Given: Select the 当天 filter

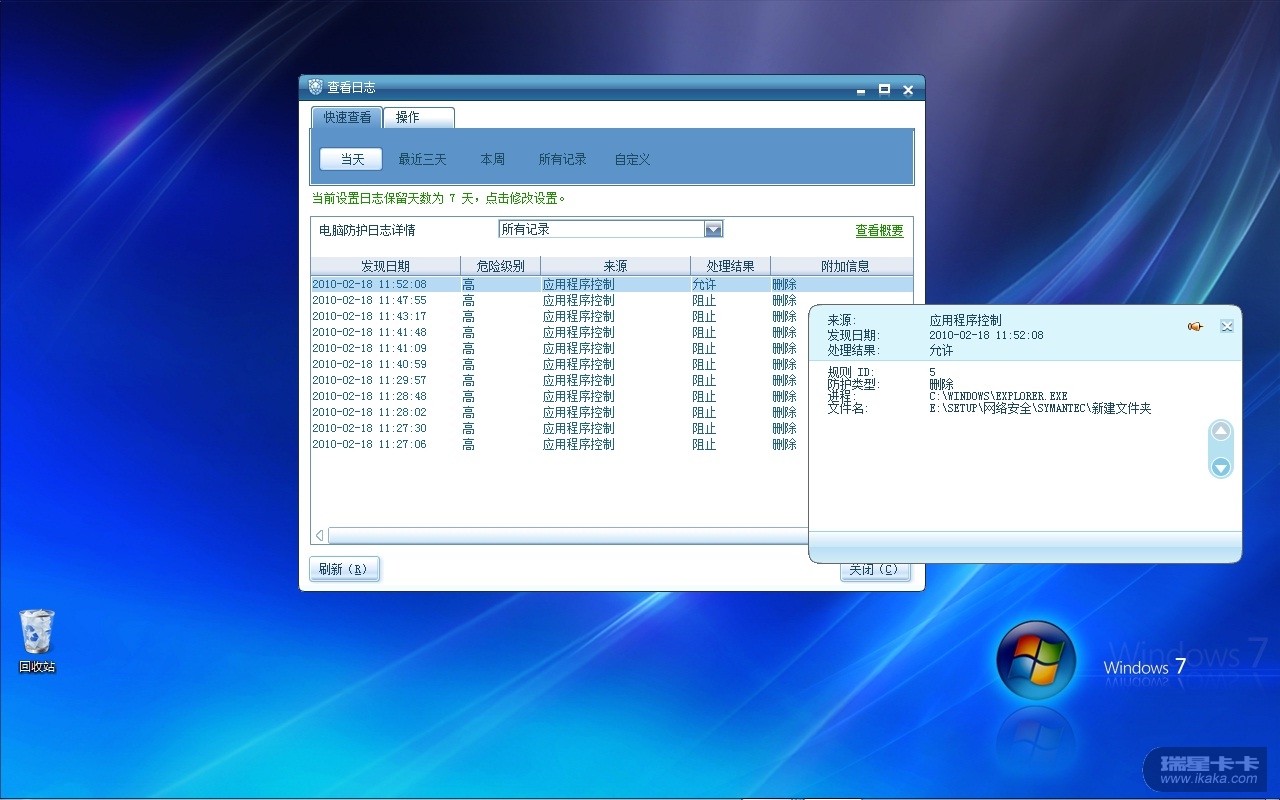Looking at the screenshot, I should pos(352,159).
